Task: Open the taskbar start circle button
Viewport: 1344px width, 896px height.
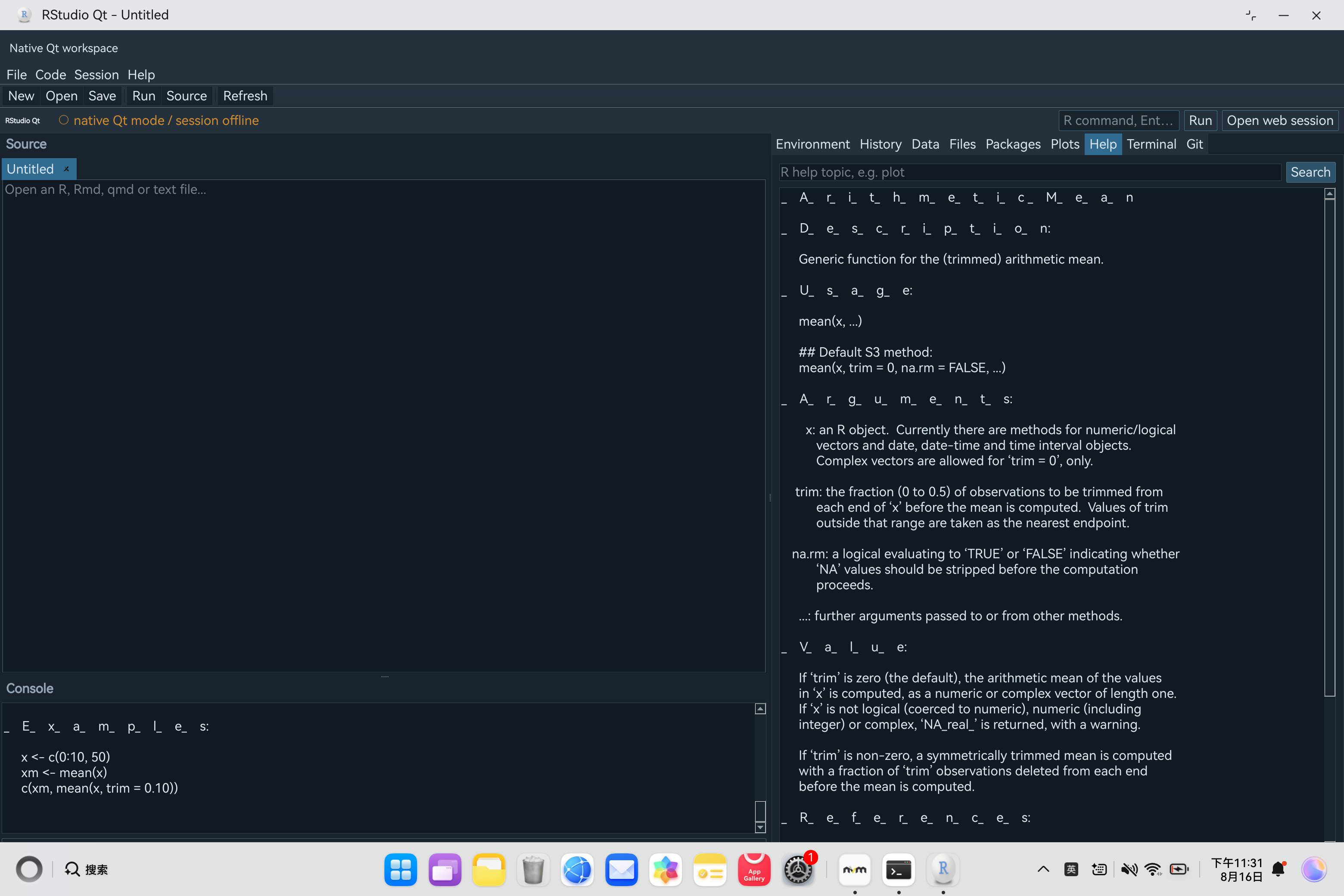Action: (29, 869)
